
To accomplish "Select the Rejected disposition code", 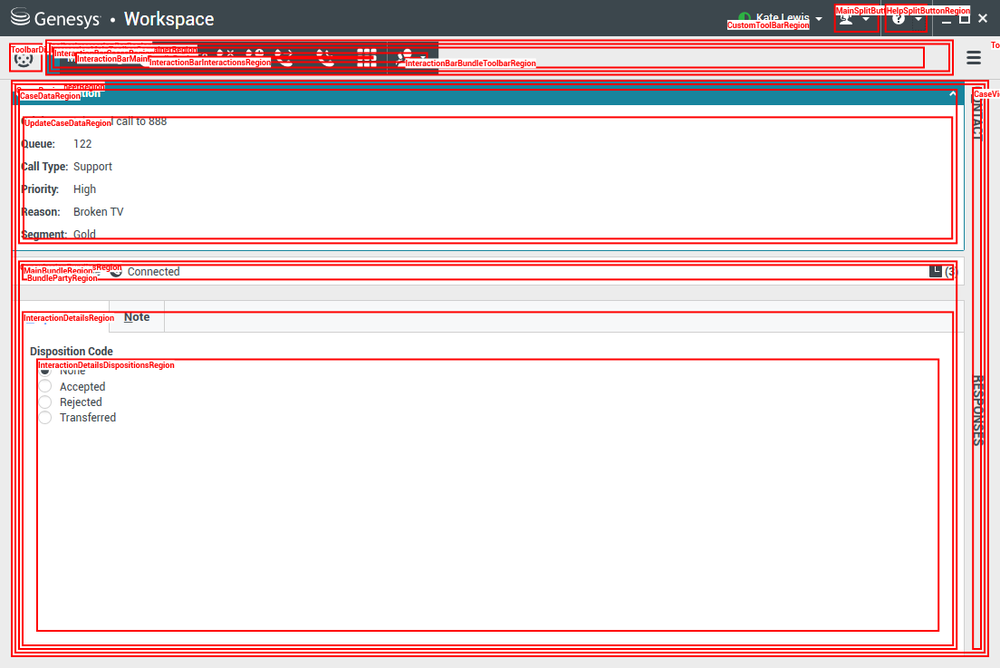I will (45, 402).
